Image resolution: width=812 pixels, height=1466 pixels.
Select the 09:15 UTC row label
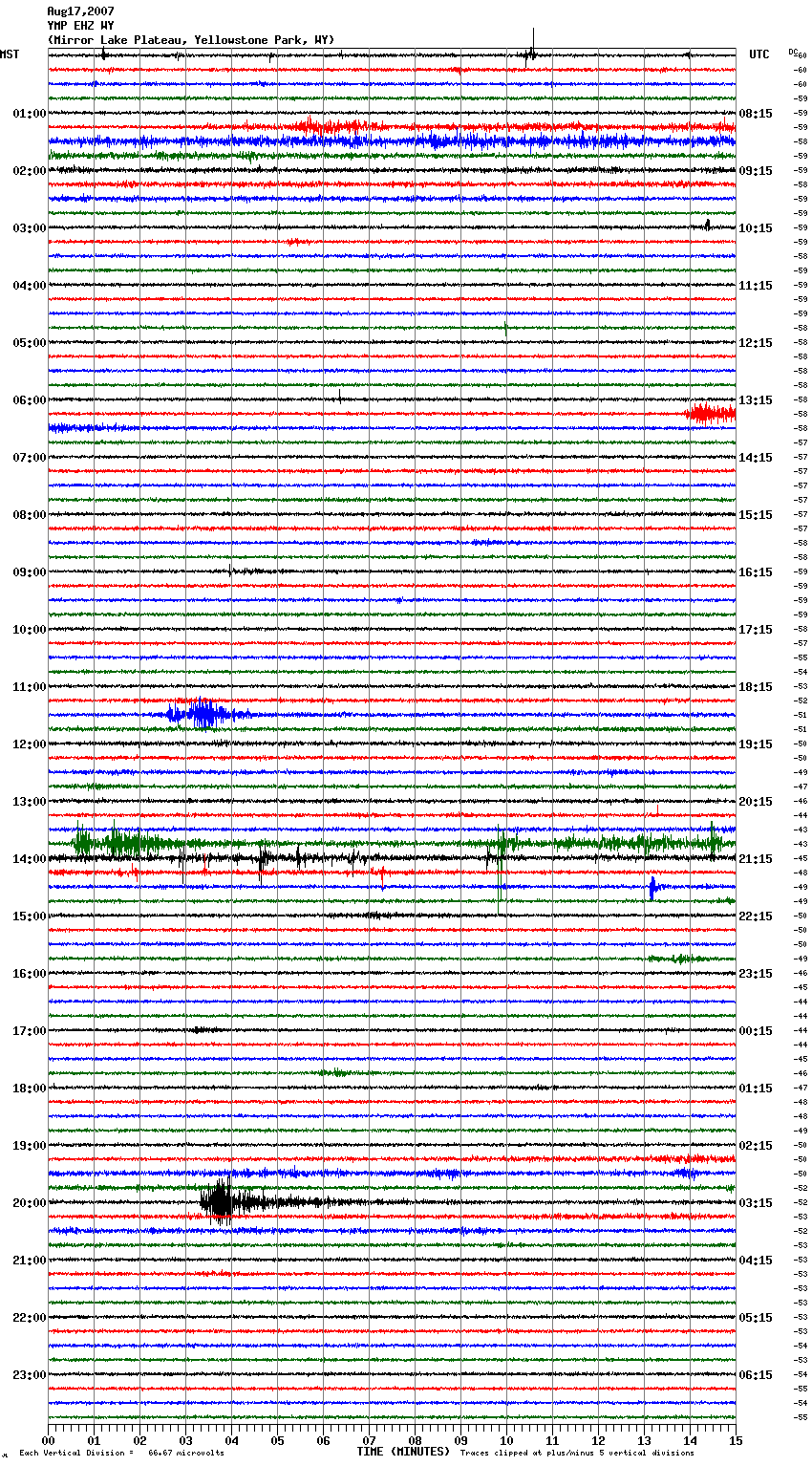pos(756,171)
